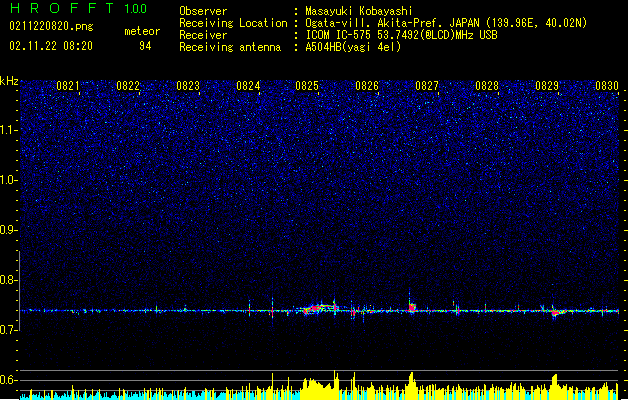Click the 0825 time axis marker

[307, 86]
